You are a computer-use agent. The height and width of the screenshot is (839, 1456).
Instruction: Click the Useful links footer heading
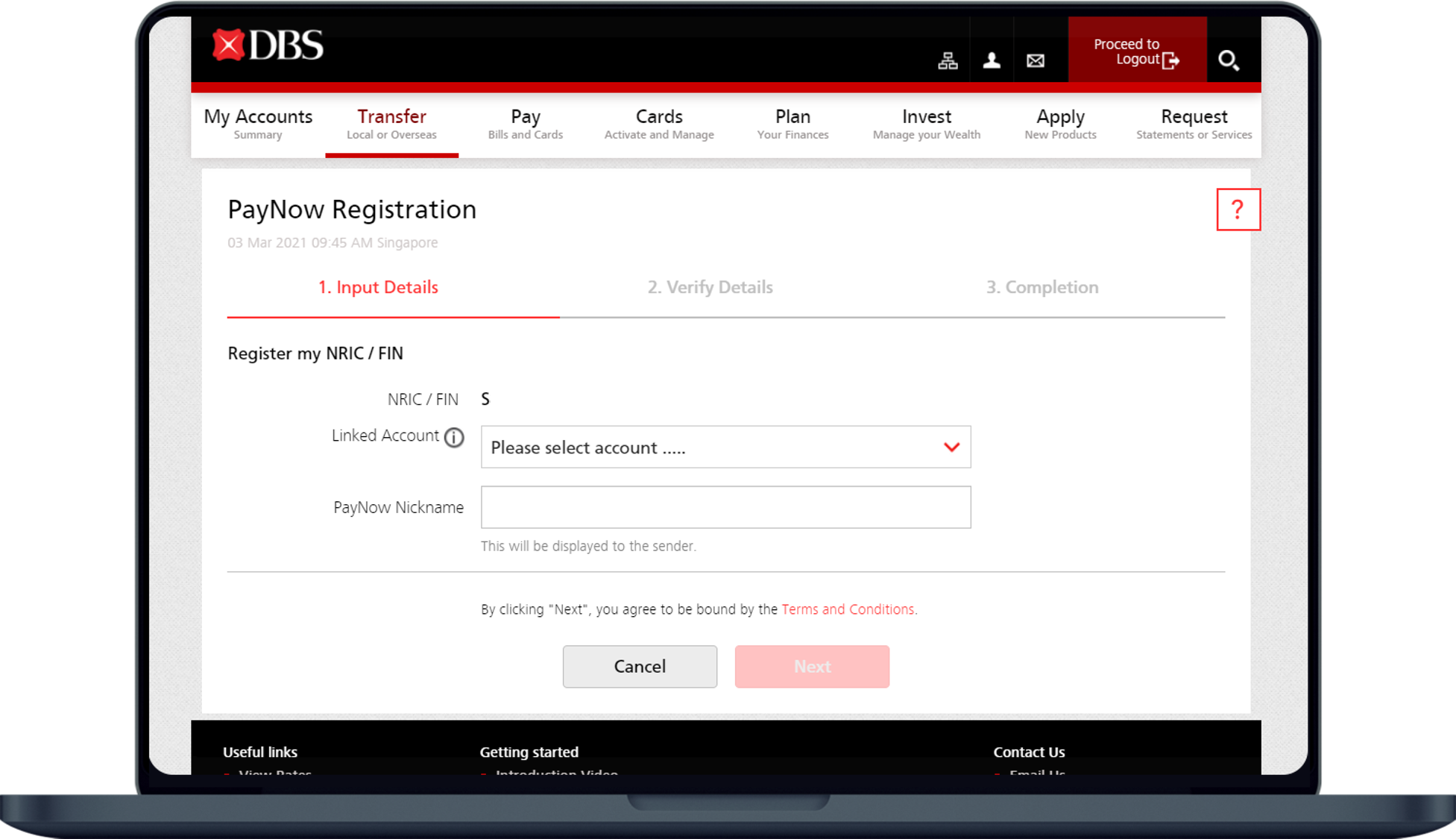[x=260, y=752]
